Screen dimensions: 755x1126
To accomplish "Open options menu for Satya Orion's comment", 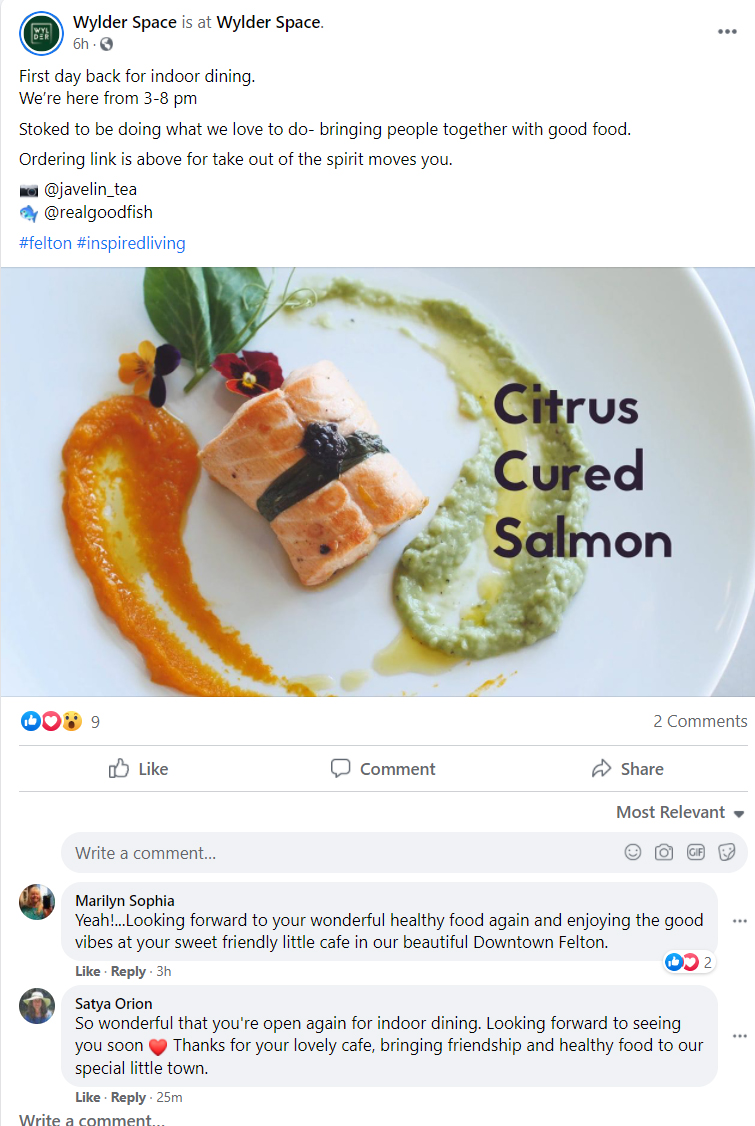I will [739, 1036].
